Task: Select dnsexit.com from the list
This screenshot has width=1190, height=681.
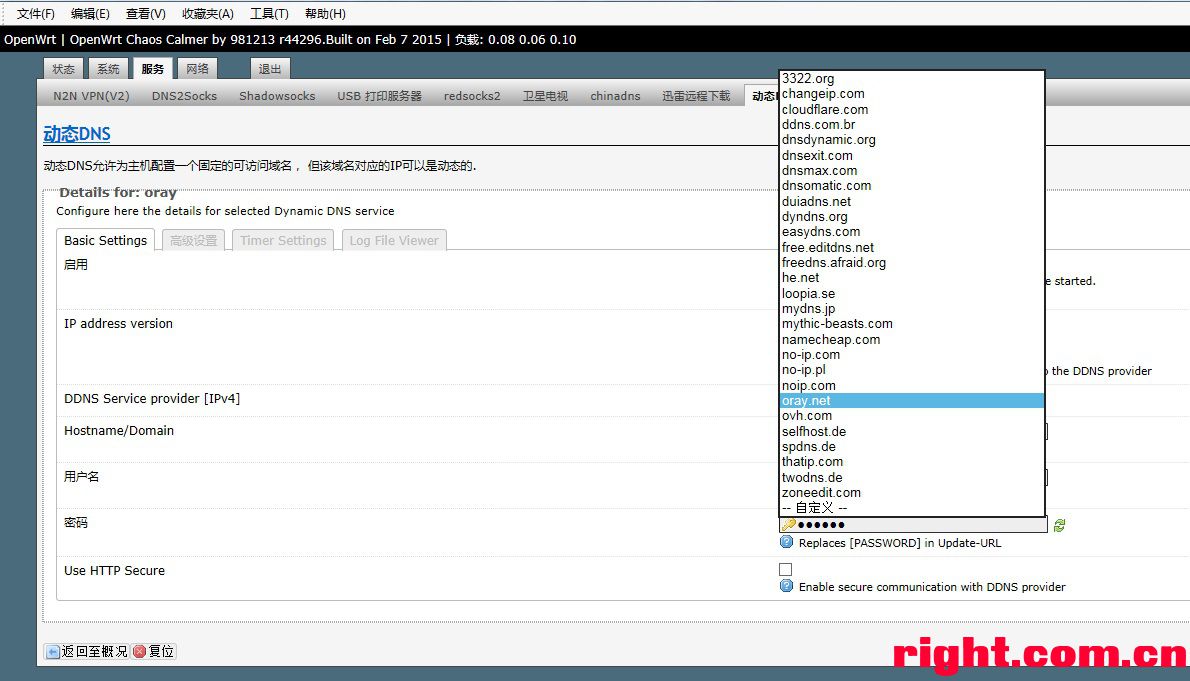Action: [x=912, y=155]
